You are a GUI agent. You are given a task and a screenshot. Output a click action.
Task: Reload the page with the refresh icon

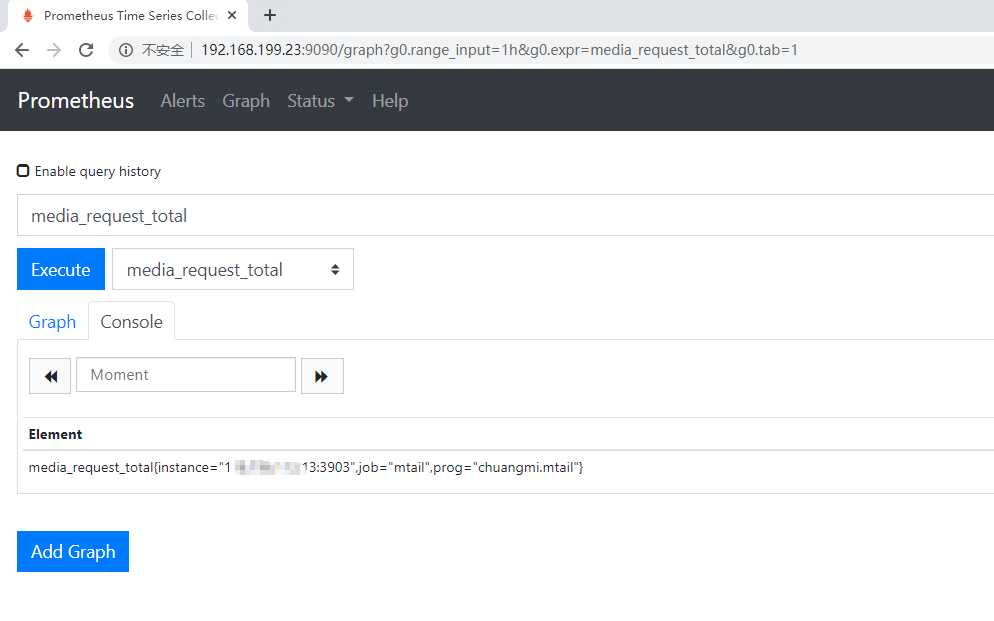pos(86,50)
